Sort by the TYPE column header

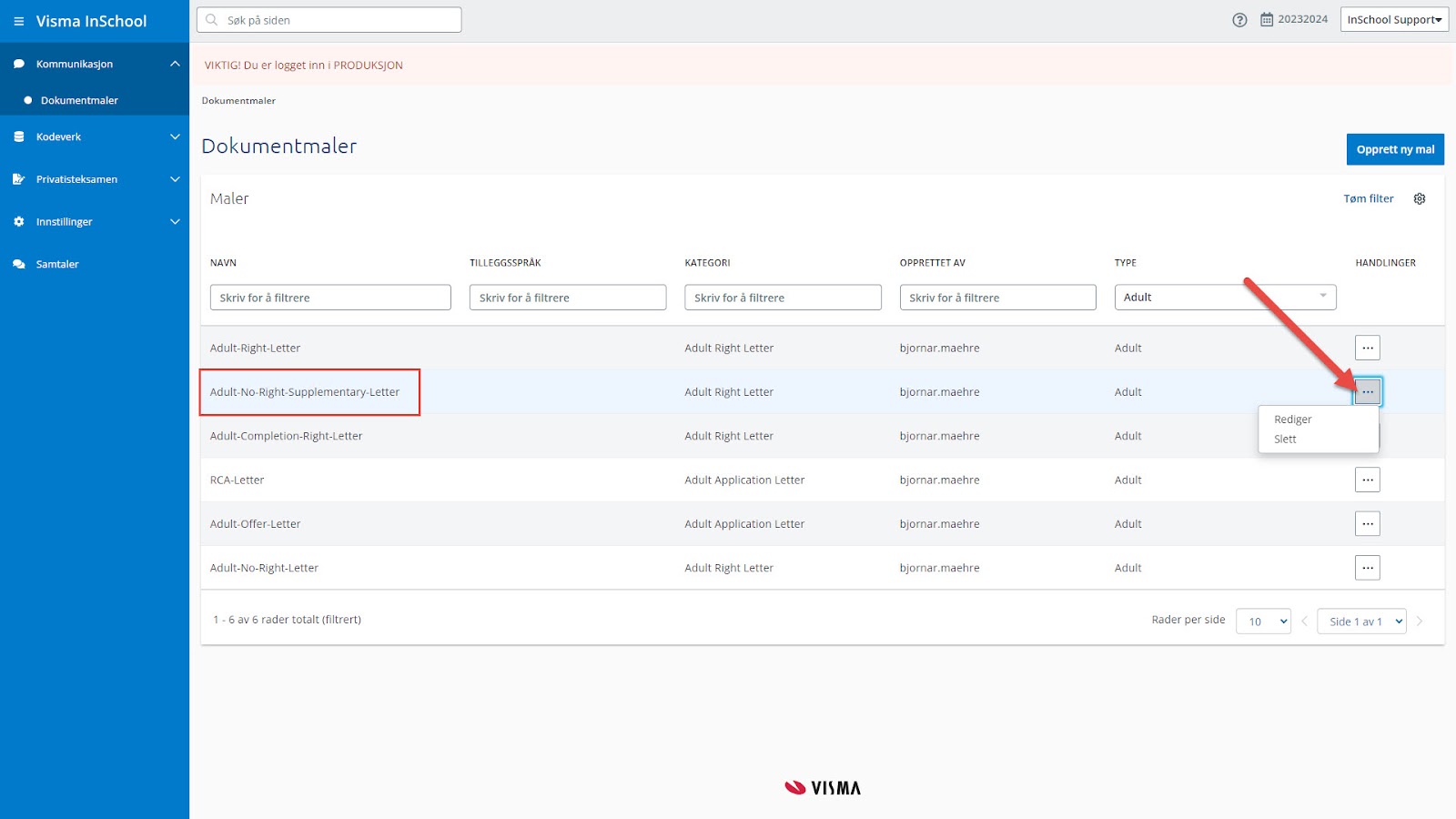1126,263
